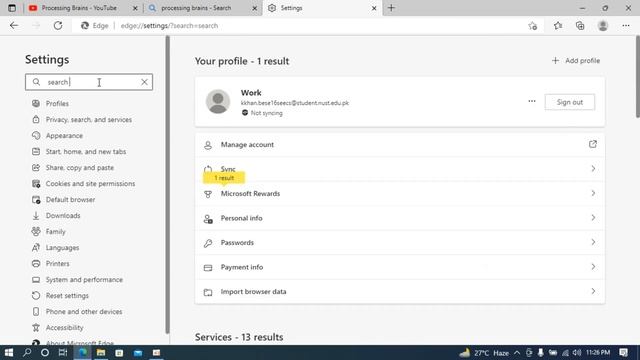Open Cookies and site permissions

point(90,184)
